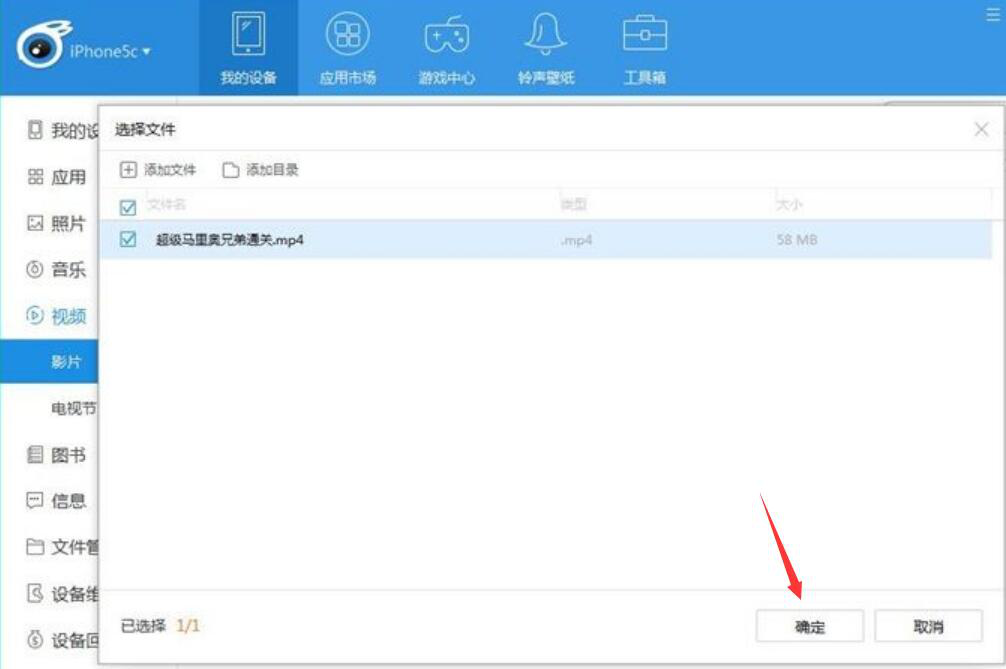Click the shield icon in sidebar
The image size is (1006, 669).
(35, 593)
